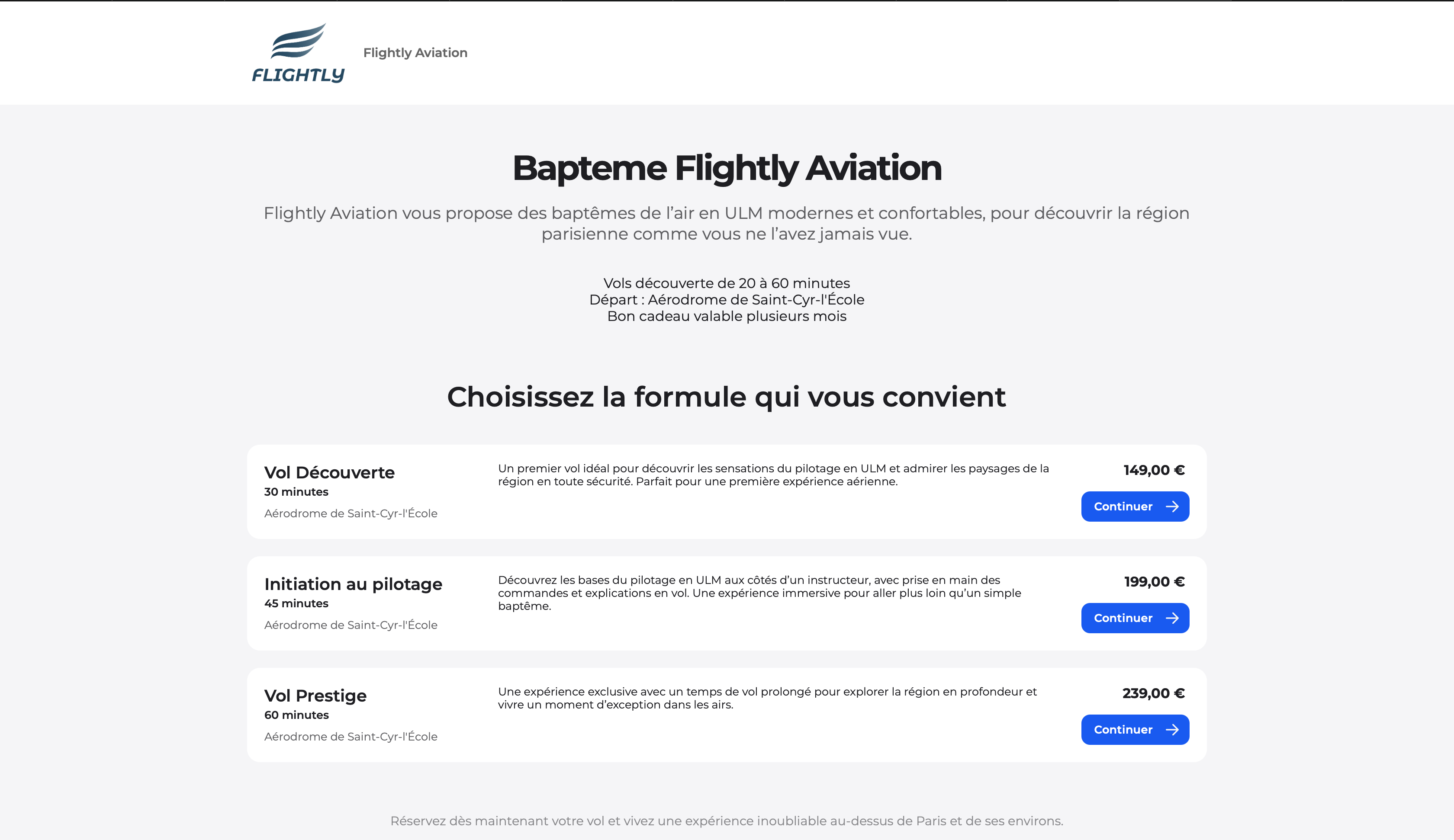1454x840 pixels.
Task: Click the Réservez dès maintenant footer text
Action: point(727,821)
